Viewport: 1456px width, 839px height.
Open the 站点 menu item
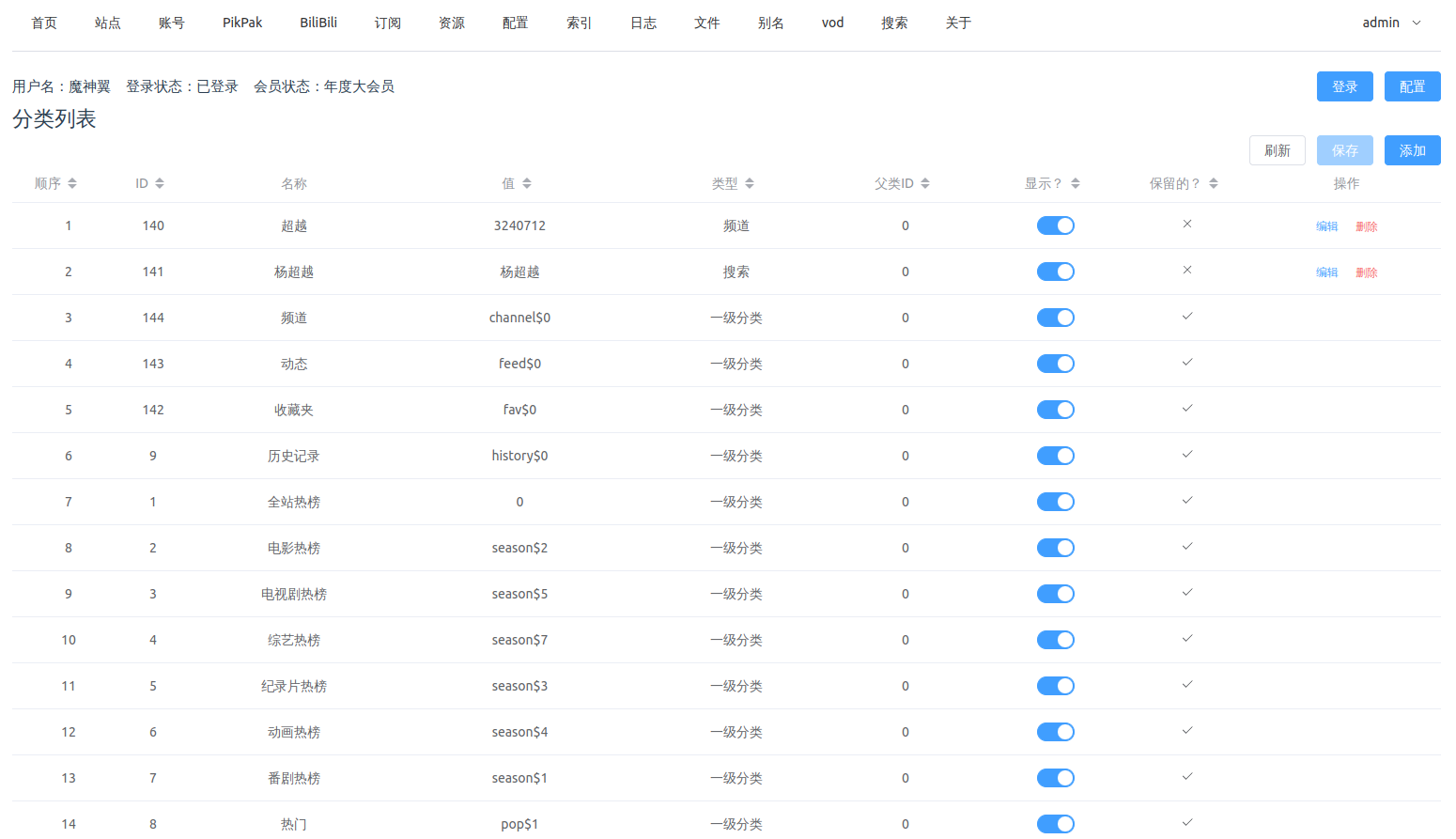(108, 23)
